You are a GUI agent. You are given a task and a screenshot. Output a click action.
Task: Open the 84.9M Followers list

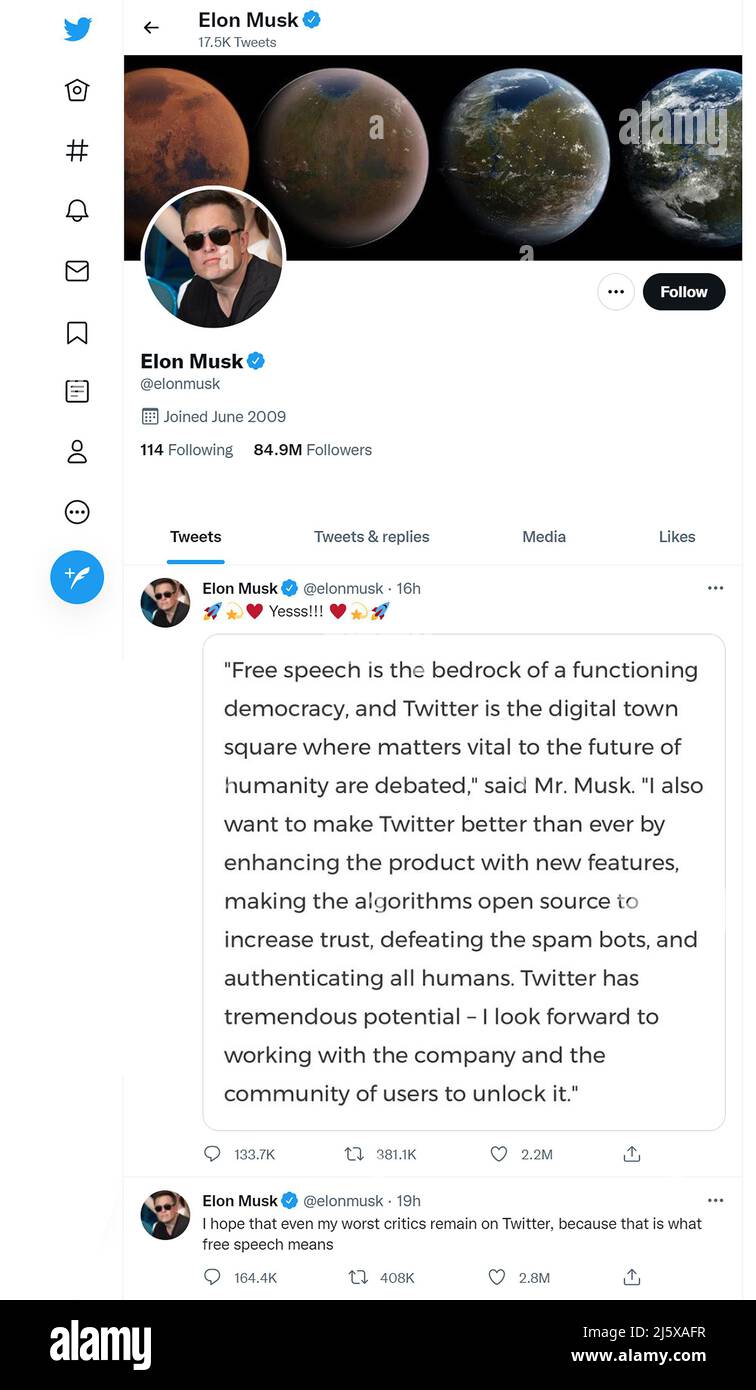[x=312, y=450]
